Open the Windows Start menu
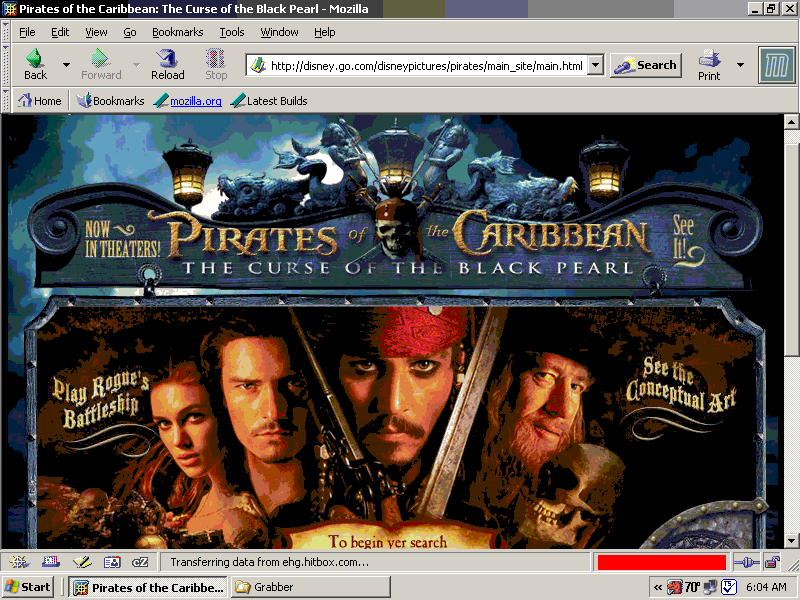 [x=28, y=587]
